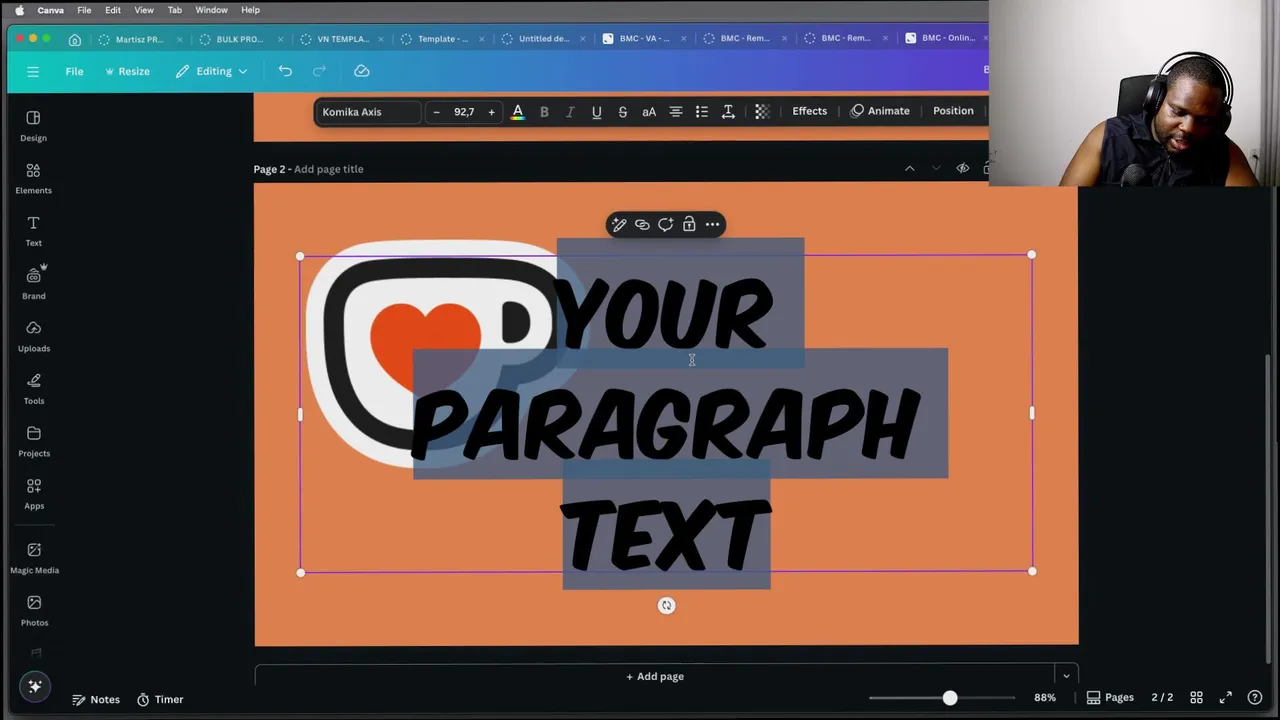Click the Canva assistant sparkle button

[34, 686]
